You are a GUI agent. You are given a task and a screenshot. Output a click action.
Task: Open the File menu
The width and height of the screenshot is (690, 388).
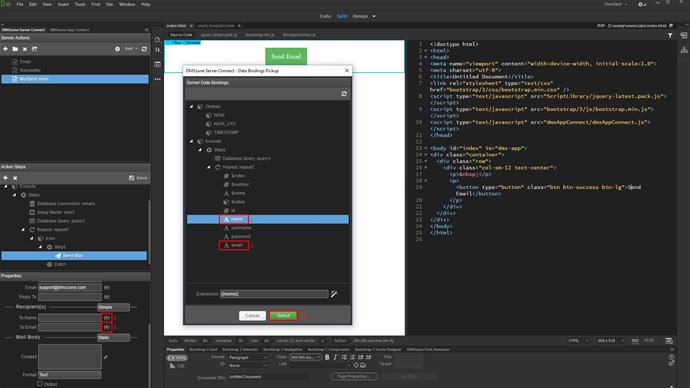pyautogui.click(x=20, y=4)
